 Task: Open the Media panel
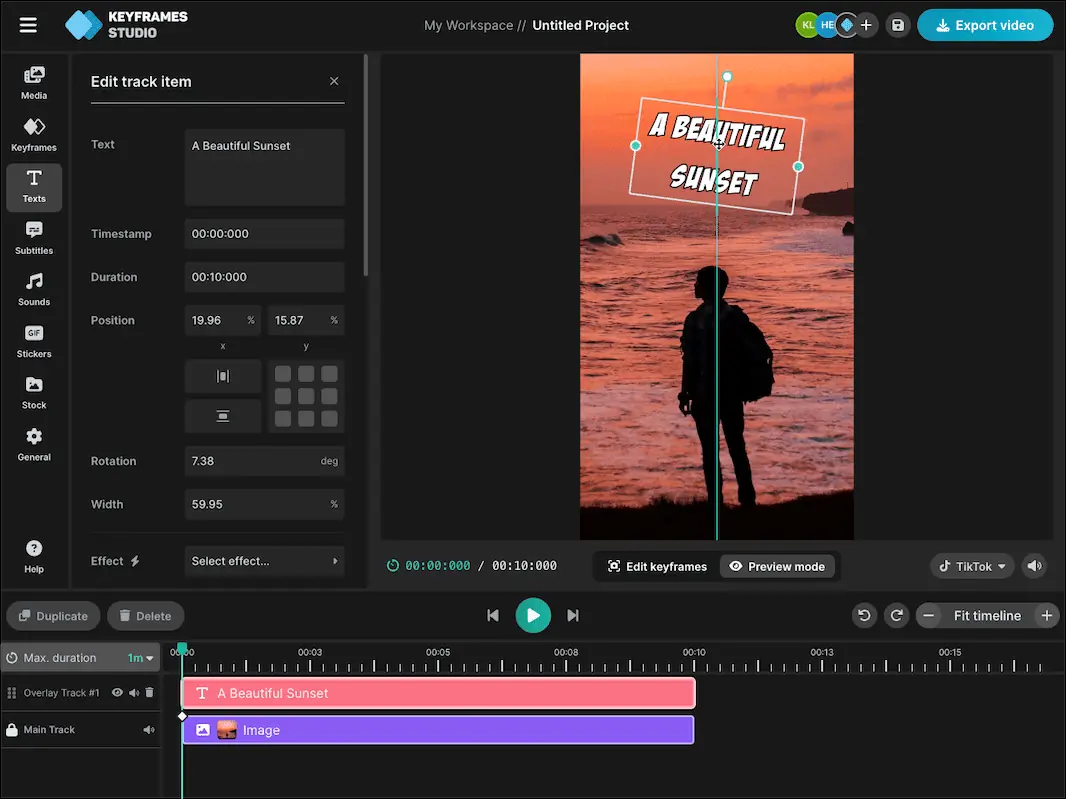coord(34,82)
